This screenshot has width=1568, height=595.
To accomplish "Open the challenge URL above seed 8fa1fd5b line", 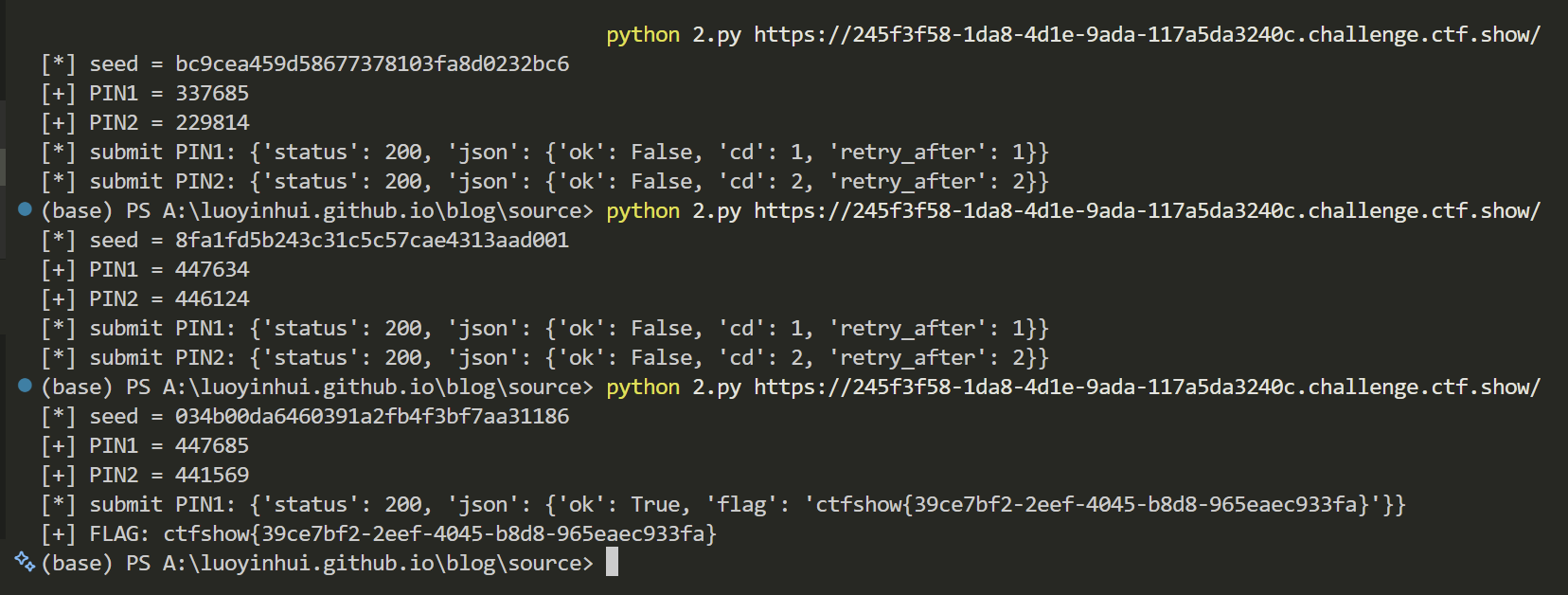I will click(x=1147, y=211).
